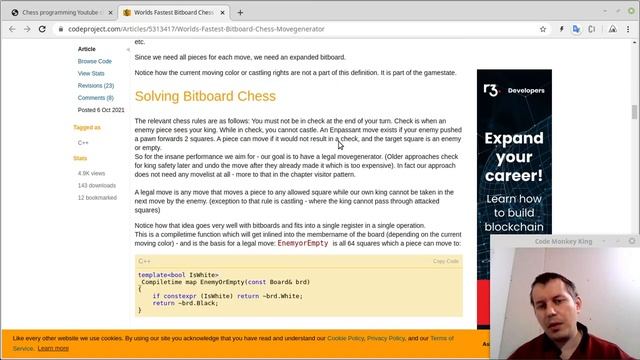Reload the page with the refresh icon
The image size is (640, 360).
[42, 29]
